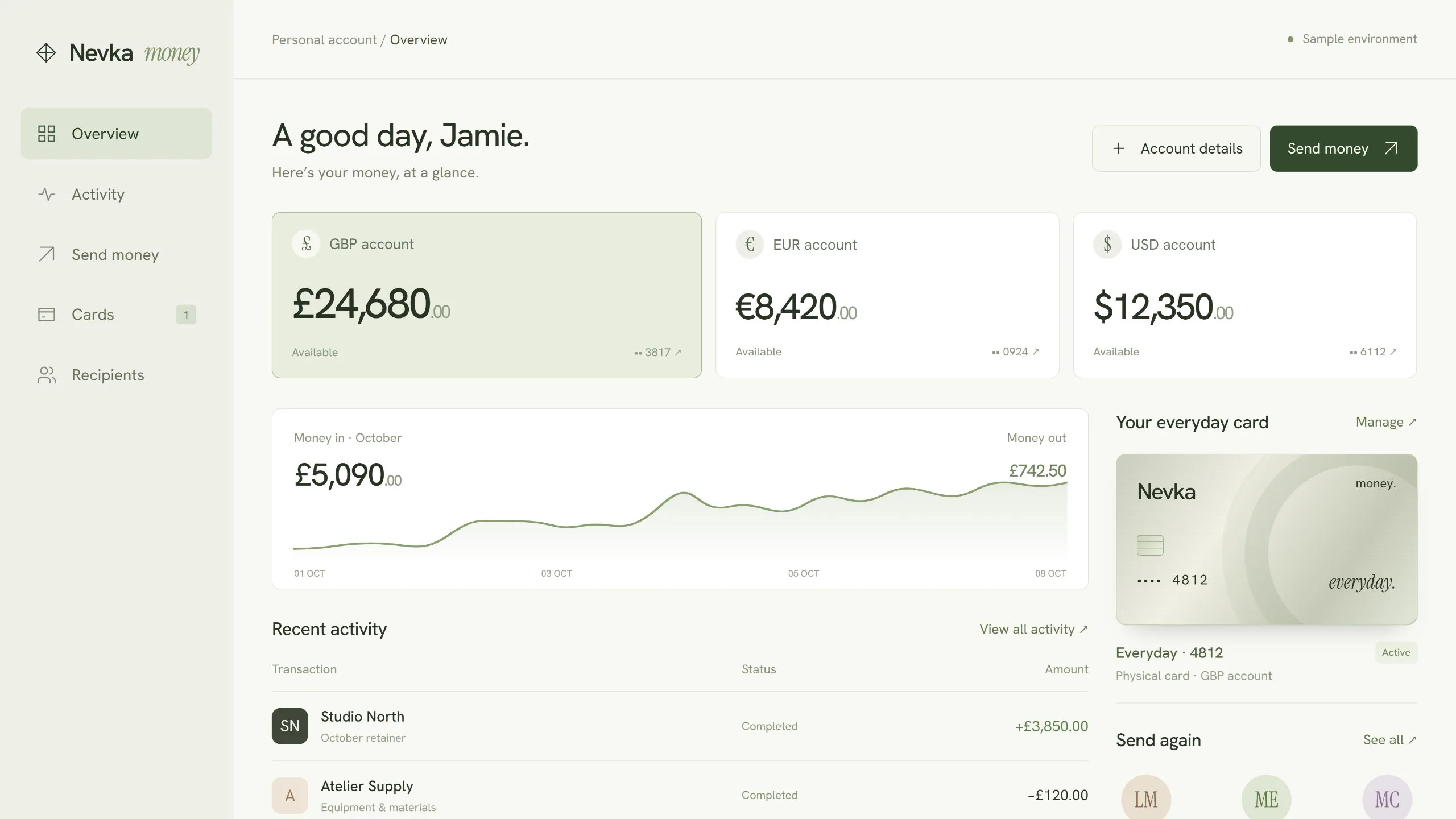Select the LM recipient avatar
Viewport: 1456px width, 819px height.
coord(1146,798)
